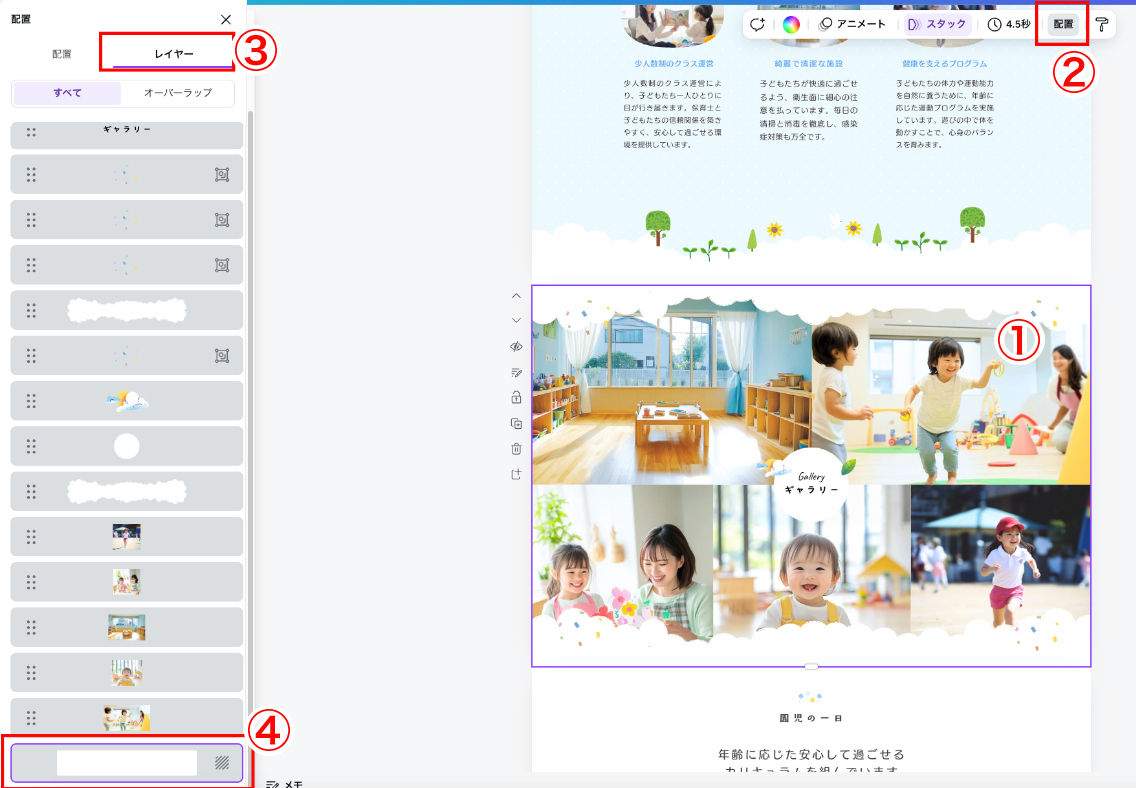
Task: Click the handle of the sun-cloud layer
Action: pyautogui.click(x=31, y=401)
